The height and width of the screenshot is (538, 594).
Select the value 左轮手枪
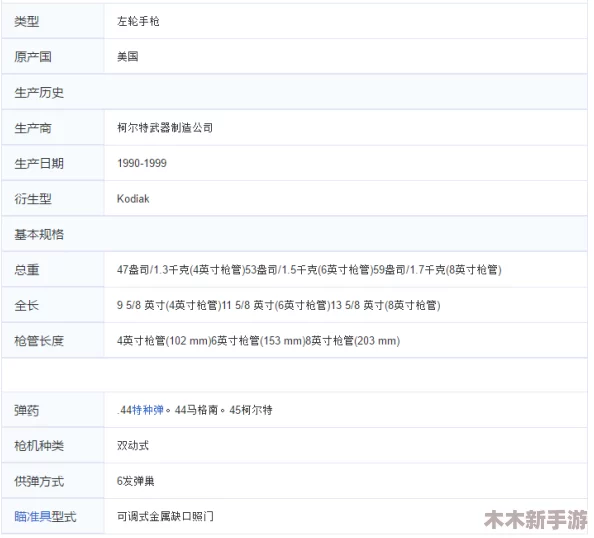point(138,21)
